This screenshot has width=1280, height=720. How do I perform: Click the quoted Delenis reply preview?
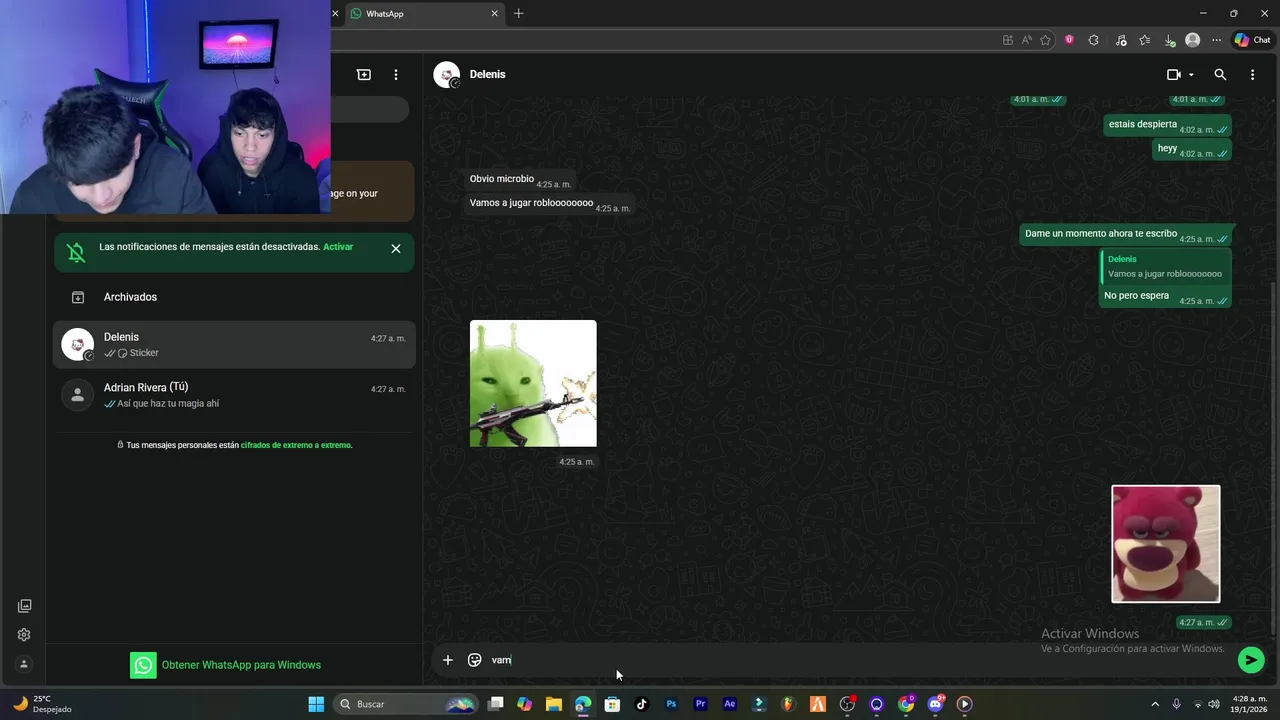[1164, 266]
